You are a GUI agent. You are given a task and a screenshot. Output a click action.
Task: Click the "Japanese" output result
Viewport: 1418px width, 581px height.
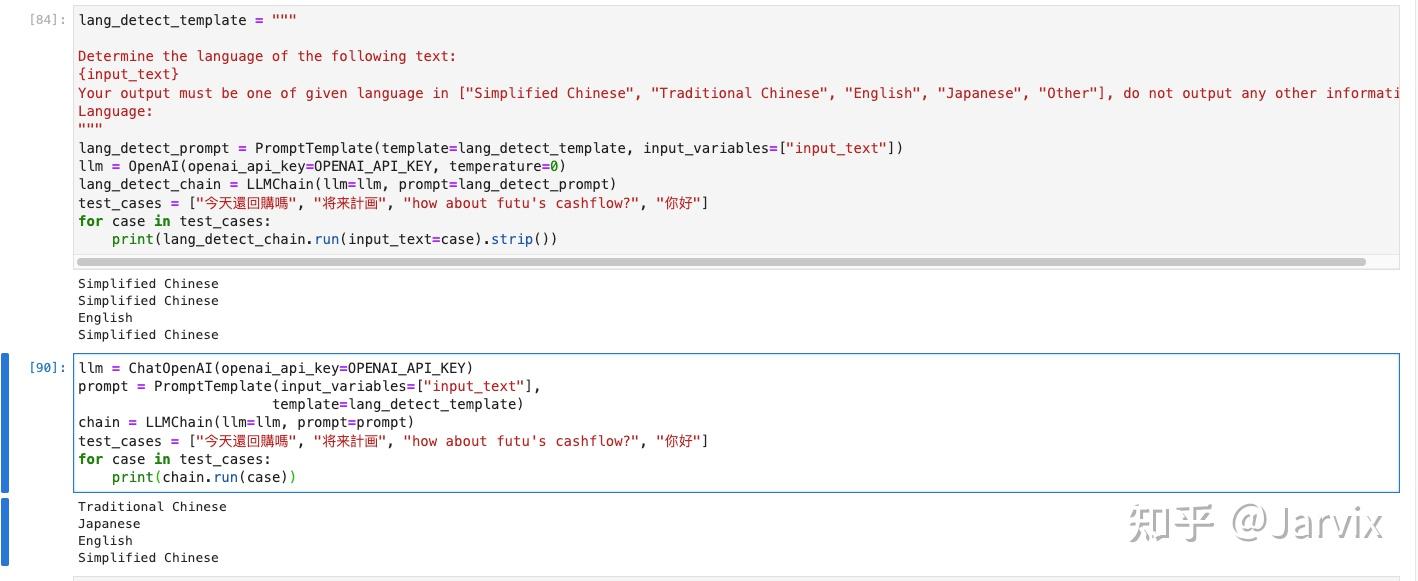point(109,524)
